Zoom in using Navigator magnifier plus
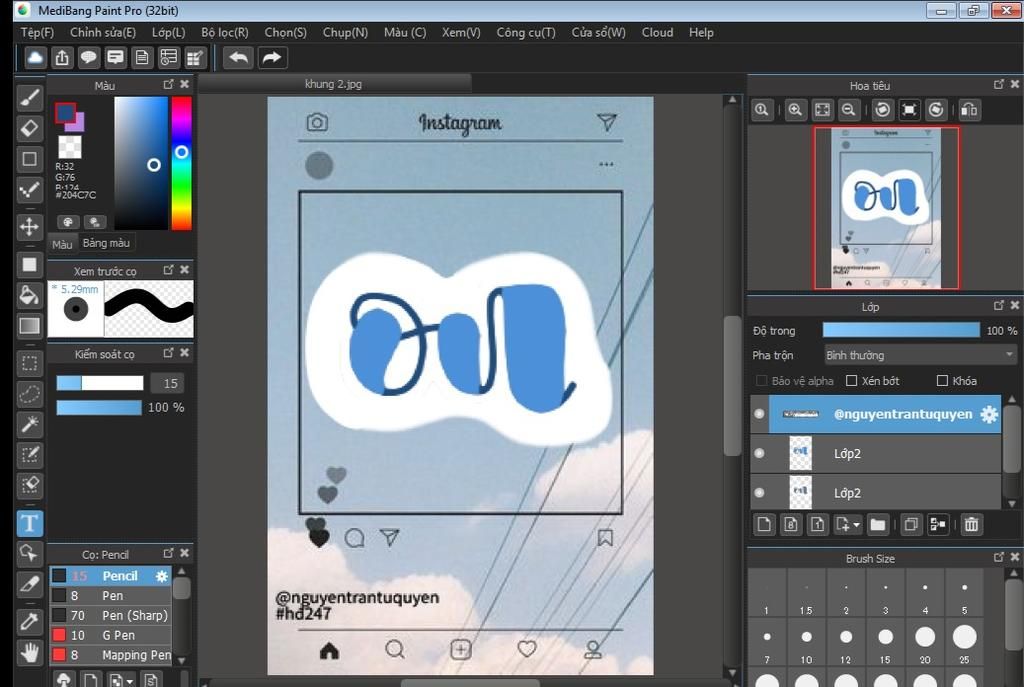Image resolution: width=1024 pixels, height=687 pixels. tap(795, 110)
